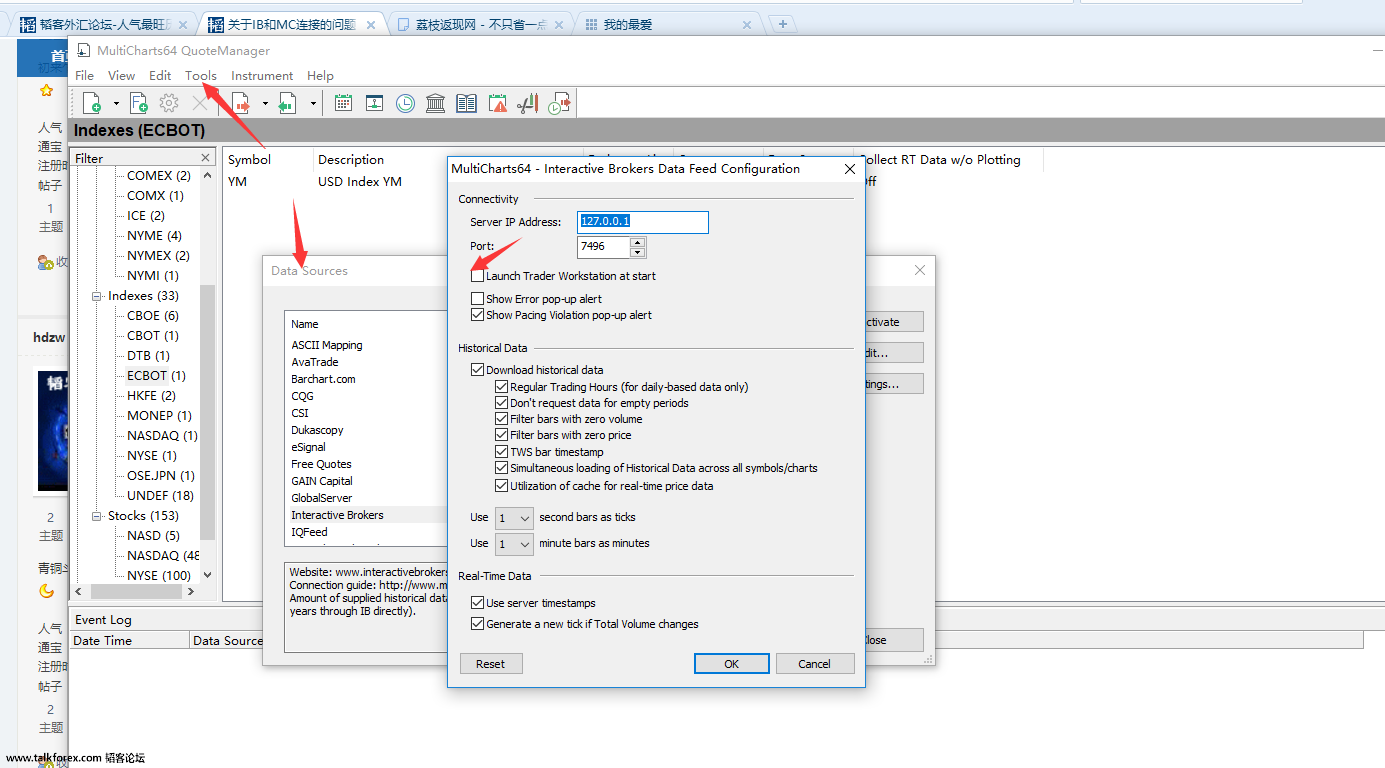
Task: Open a new browser tab with plus button
Action: tap(783, 24)
